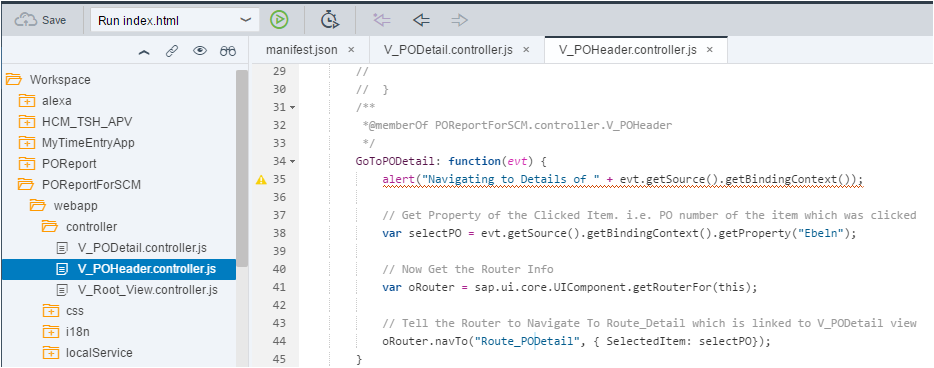Image resolution: width=934 pixels, height=368 pixels.
Task: Open V_PODetail.controller.js file in tree
Action: (142, 248)
